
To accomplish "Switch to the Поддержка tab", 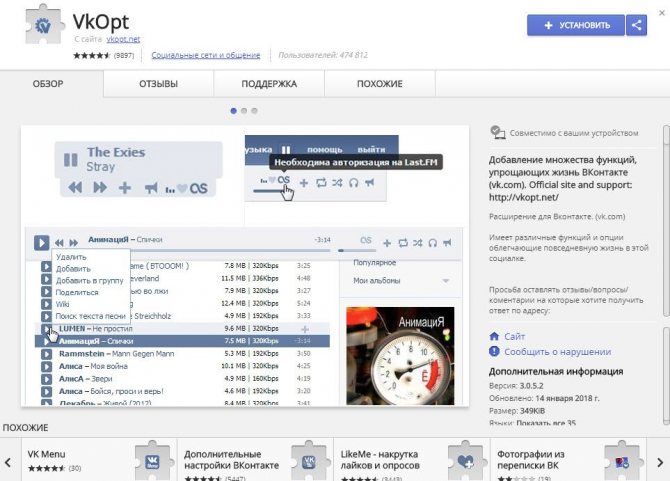I will pyautogui.click(x=269, y=84).
